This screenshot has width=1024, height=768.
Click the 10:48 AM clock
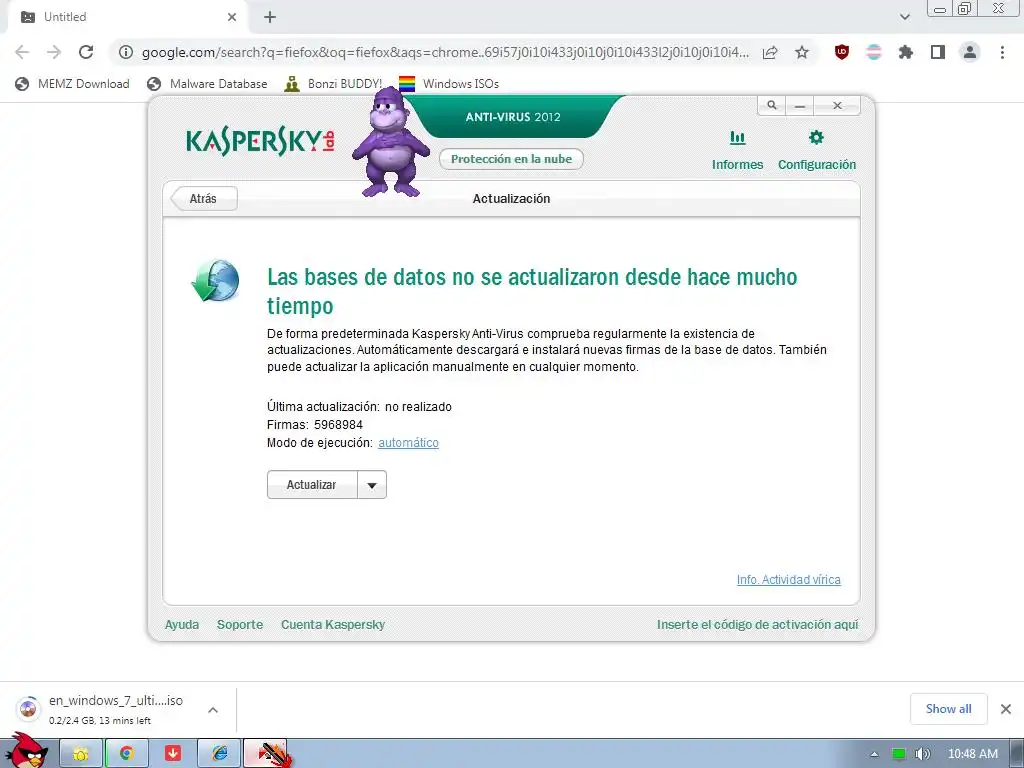(972, 754)
